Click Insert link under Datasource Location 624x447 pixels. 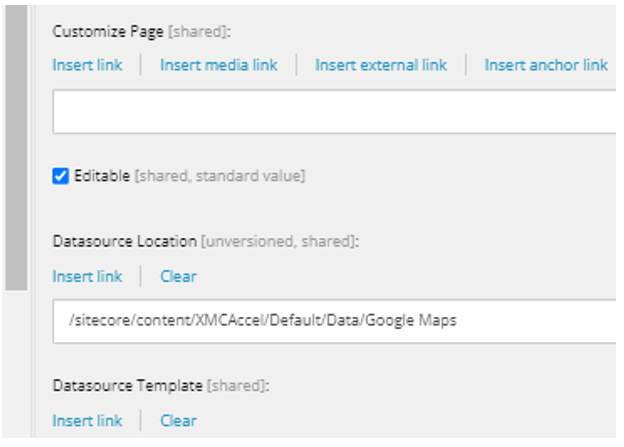pyautogui.click(x=87, y=277)
